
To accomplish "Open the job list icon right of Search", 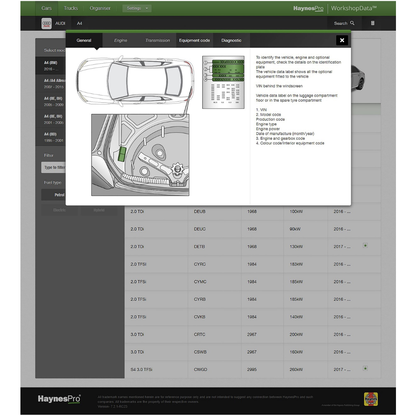I will (373, 23).
